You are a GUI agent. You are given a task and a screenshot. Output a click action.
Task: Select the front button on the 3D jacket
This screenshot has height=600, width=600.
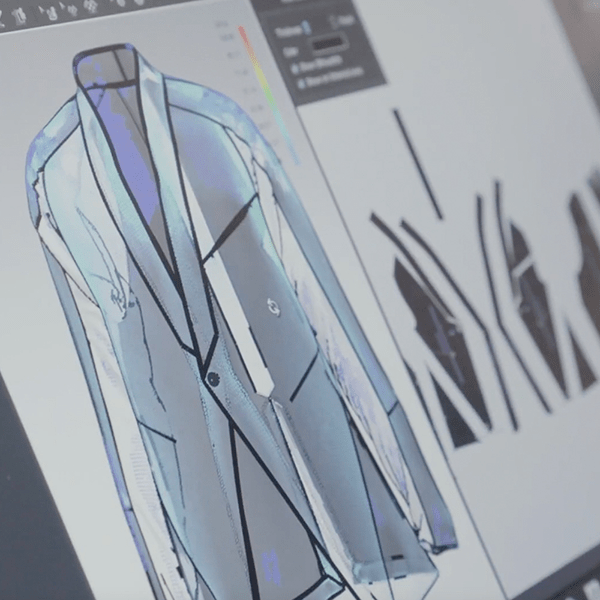pyautogui.click(x=213, y=378)
